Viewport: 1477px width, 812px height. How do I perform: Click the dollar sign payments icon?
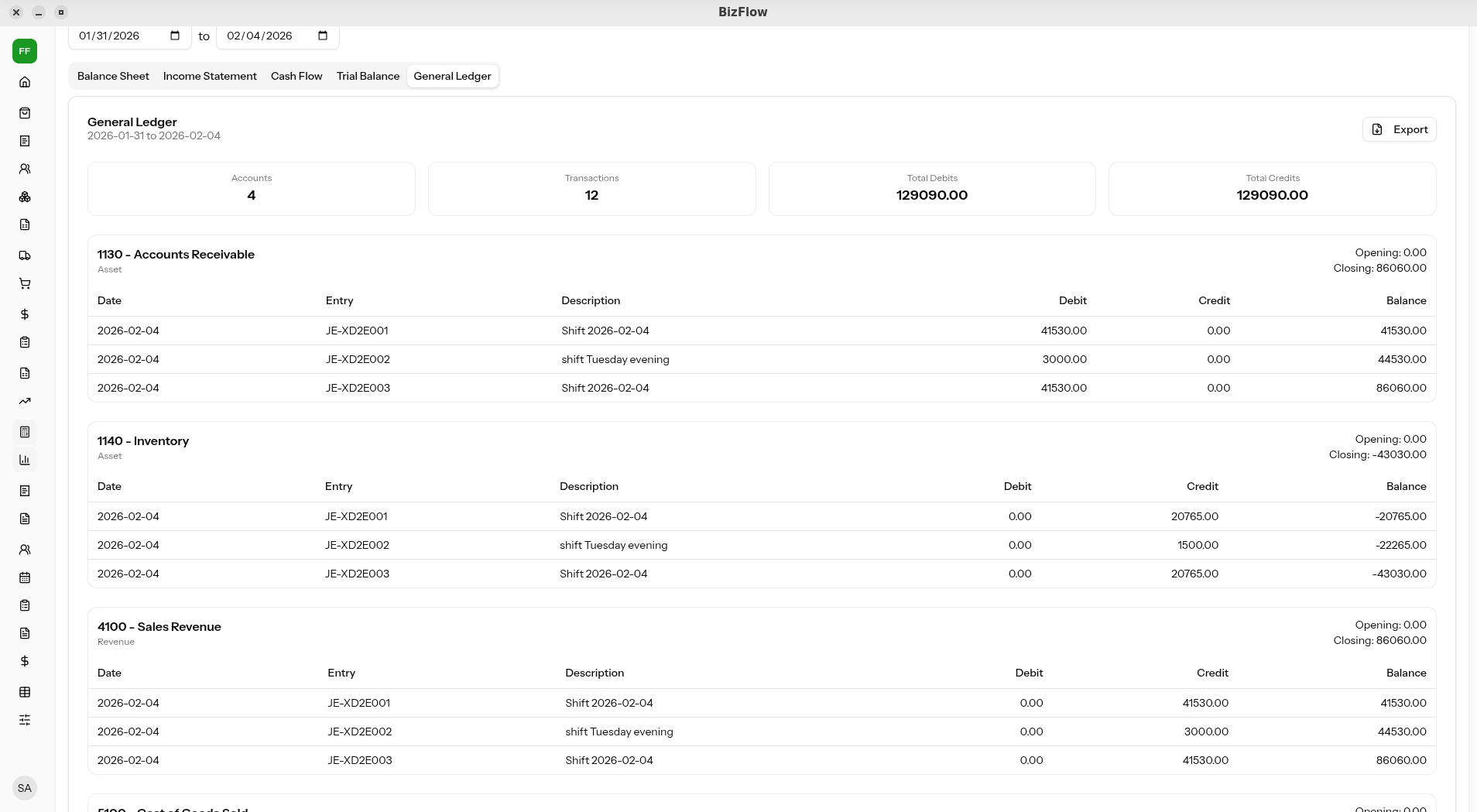pos(25,314)
